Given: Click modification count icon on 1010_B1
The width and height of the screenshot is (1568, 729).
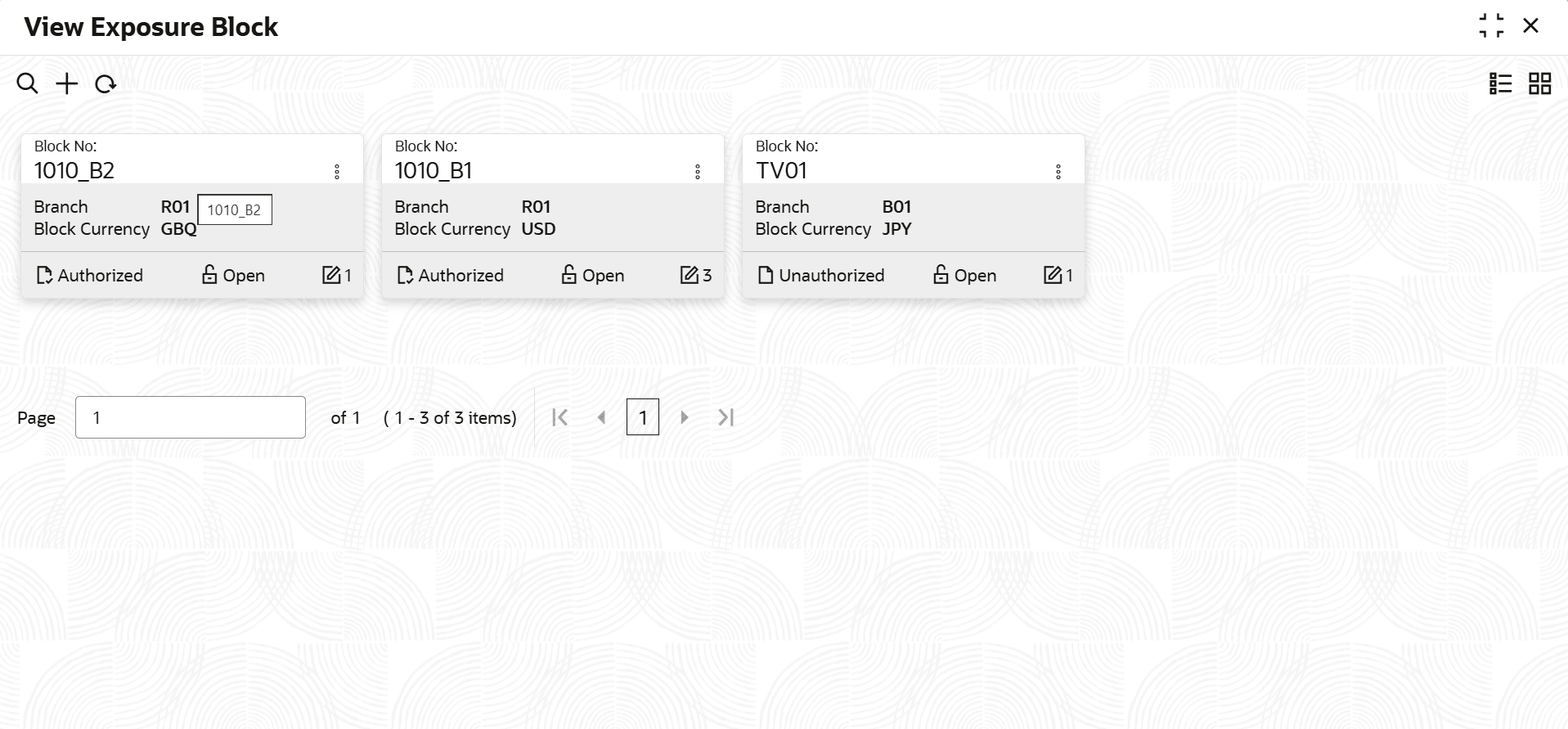Looking at the screenshot, I should 690,275.
